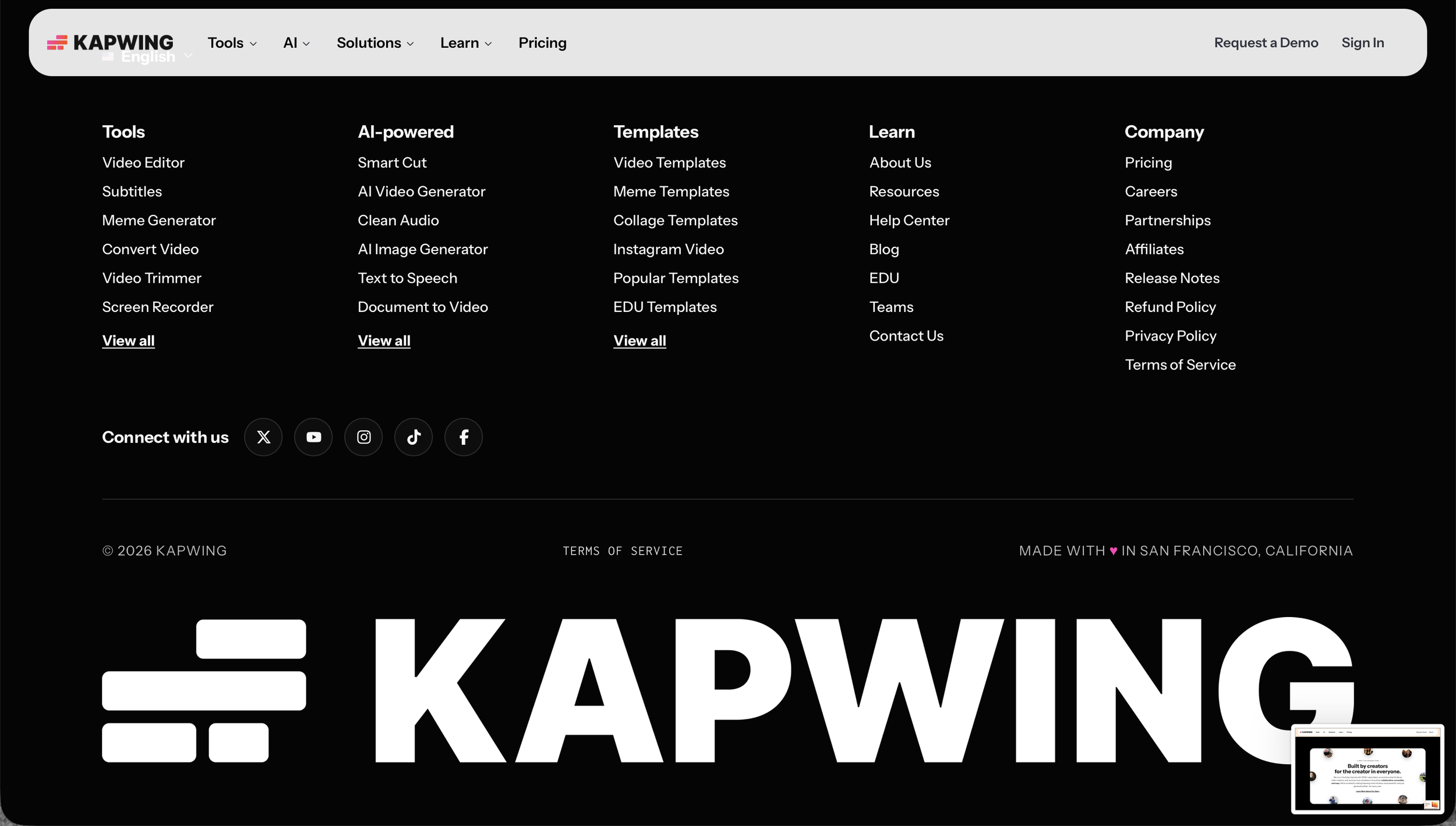Image resolution: width=1456 pixels, height=826 pixels.
Task: Click the Kapwing logo in navbar
Action: [x=111, y=42]
